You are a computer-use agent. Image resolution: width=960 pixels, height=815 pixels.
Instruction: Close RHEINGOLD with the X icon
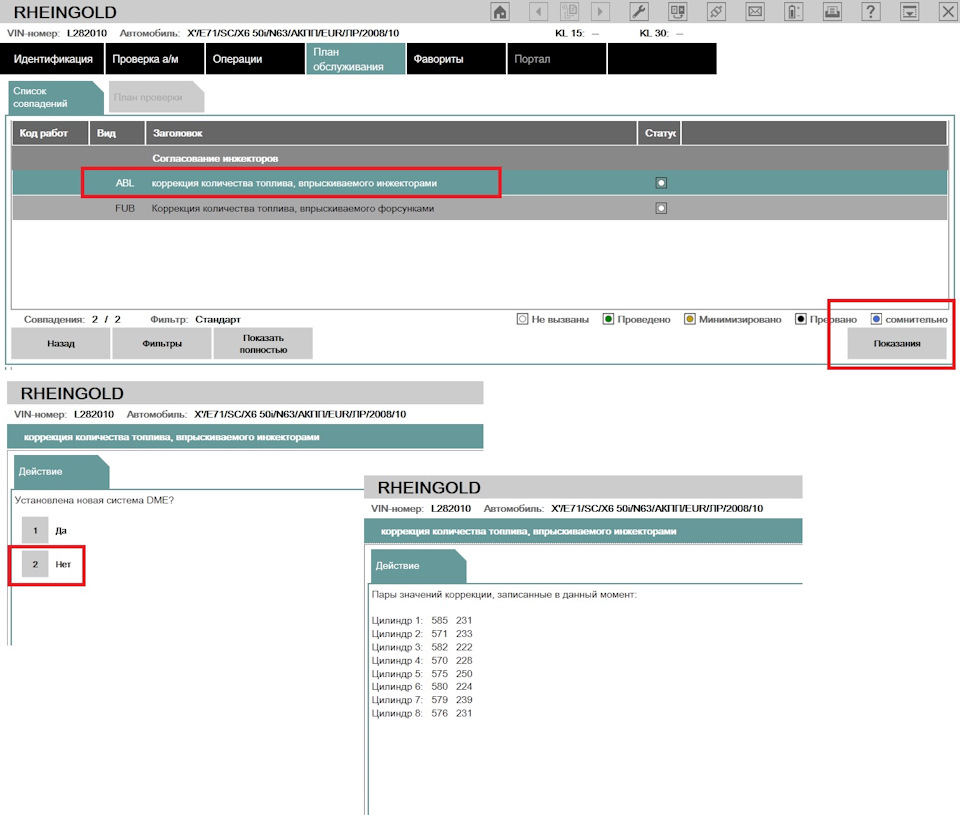[947, 12]
